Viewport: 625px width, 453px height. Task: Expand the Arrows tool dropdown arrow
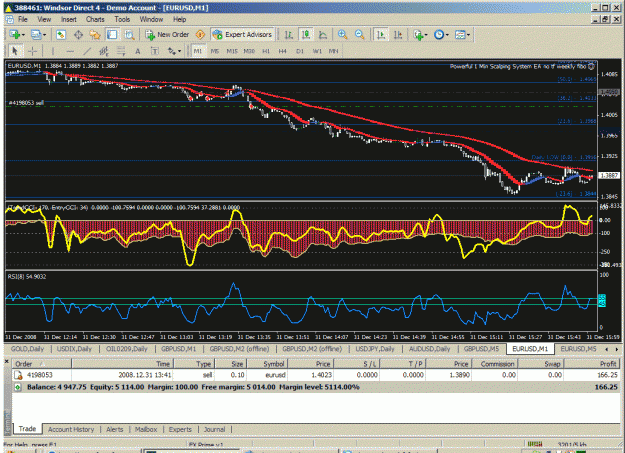tap(179, 51)
